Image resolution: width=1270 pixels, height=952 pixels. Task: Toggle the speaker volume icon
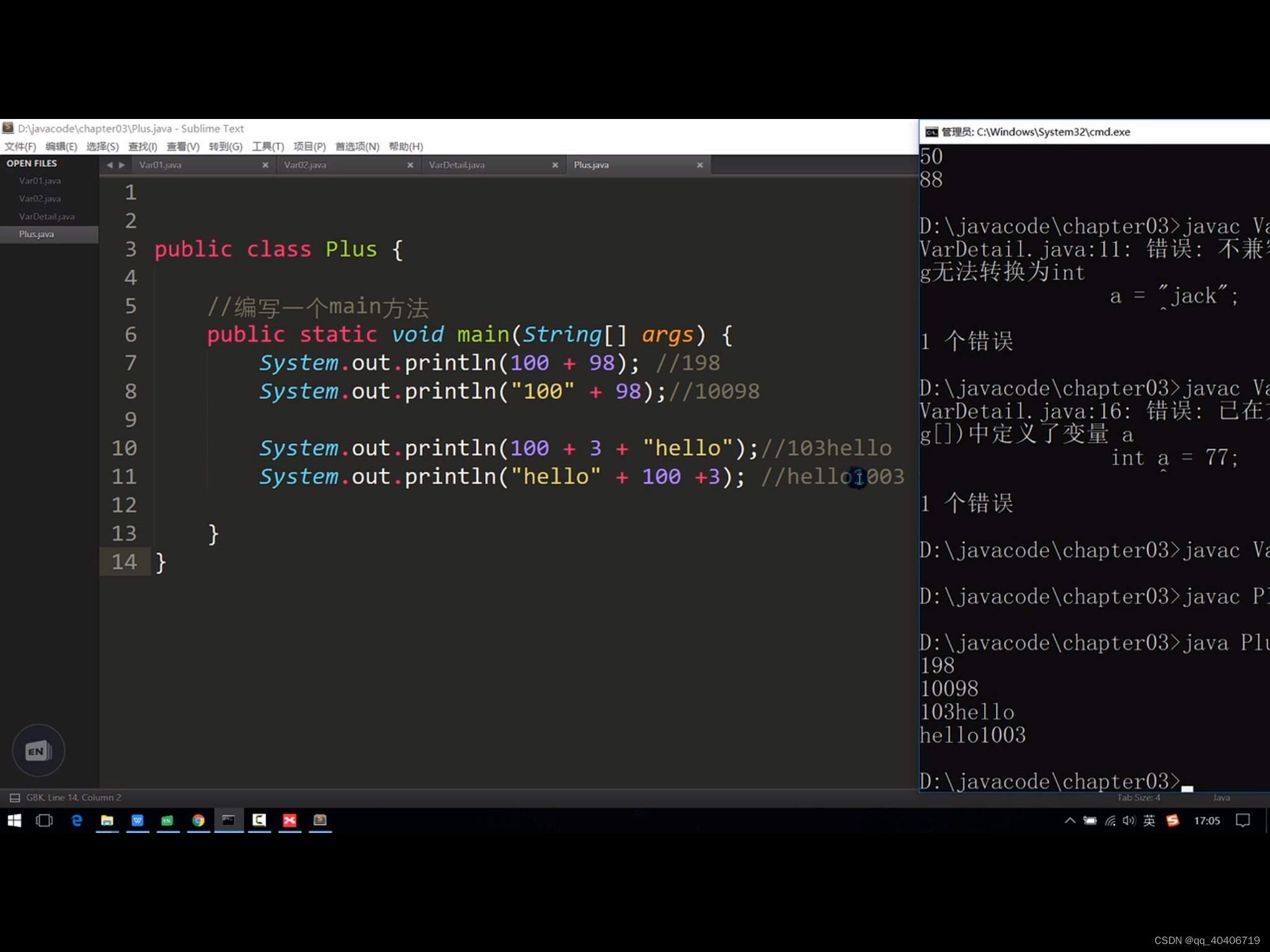click(1129, 821)
